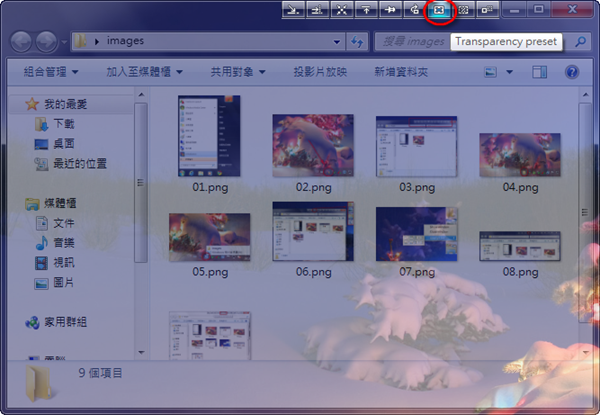Screen dimensions: 600x415
Task: Select the 05.png thumbnail
Action: [210, 238]
